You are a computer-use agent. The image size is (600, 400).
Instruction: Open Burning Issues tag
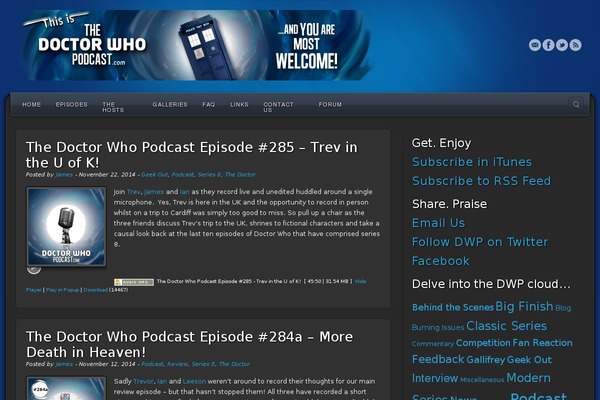tap(438, 328)
